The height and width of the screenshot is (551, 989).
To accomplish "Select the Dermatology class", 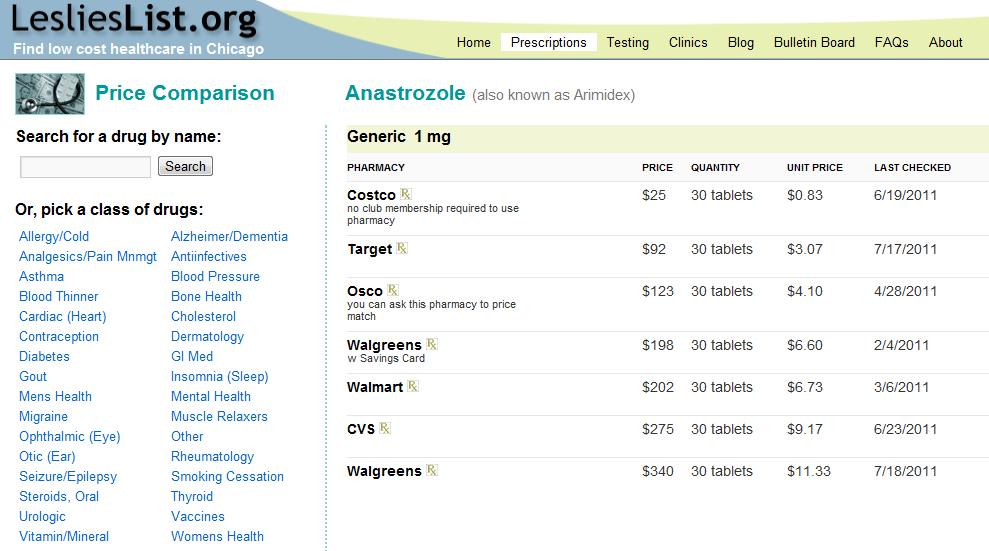I will pos(208,337).
